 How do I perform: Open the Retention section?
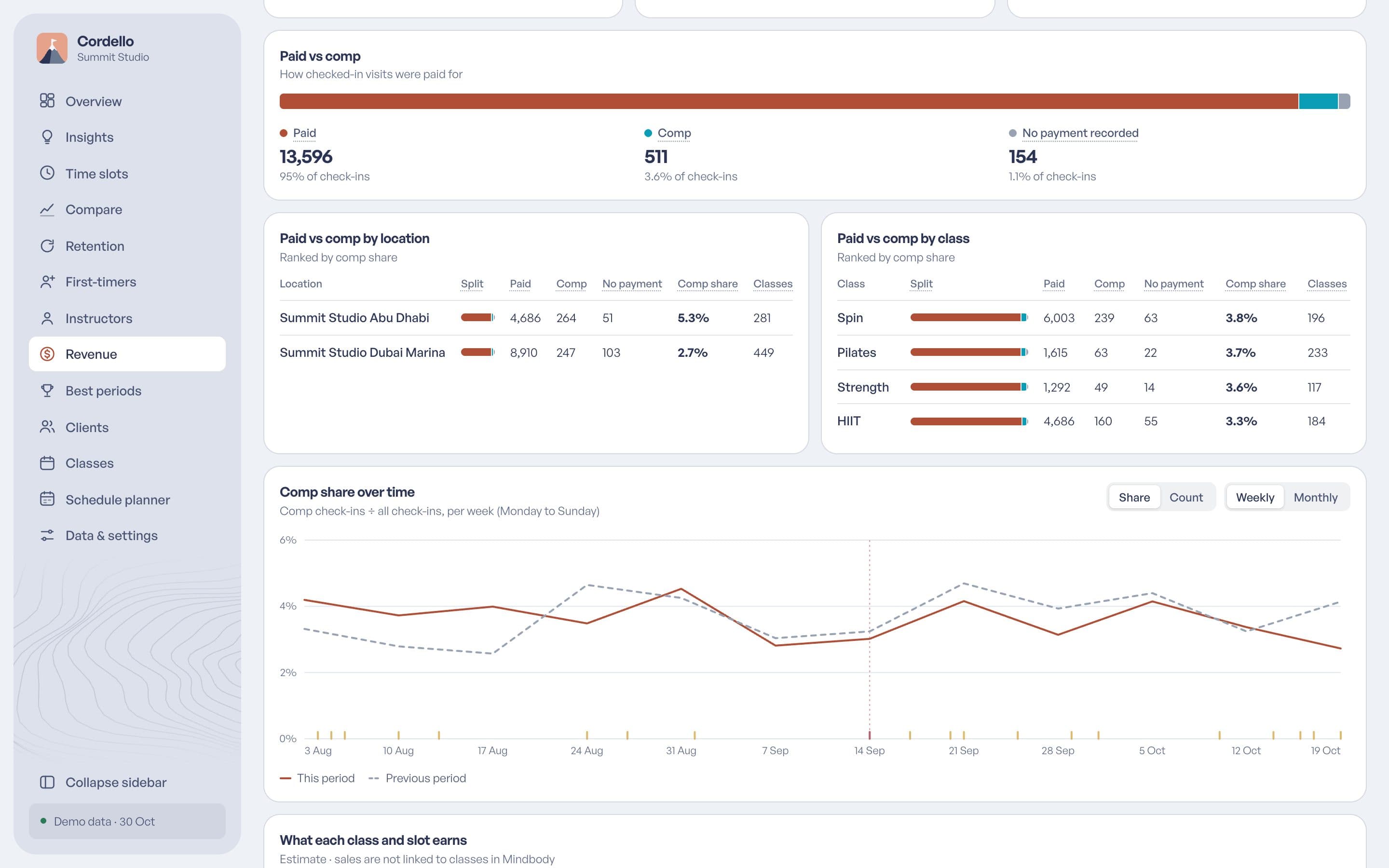pyautogui.click(x=127, y=246)
